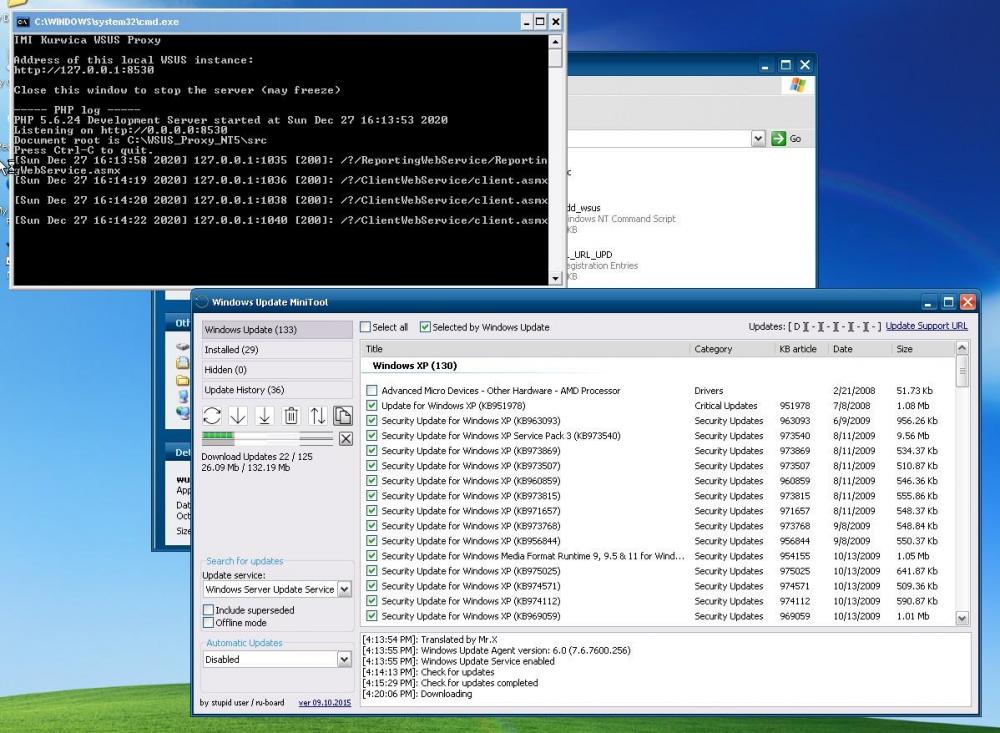Check the Select all checkbox
Image resolution: width=1000 pixels, height=733 pixels.
click(x=366, y=327)
